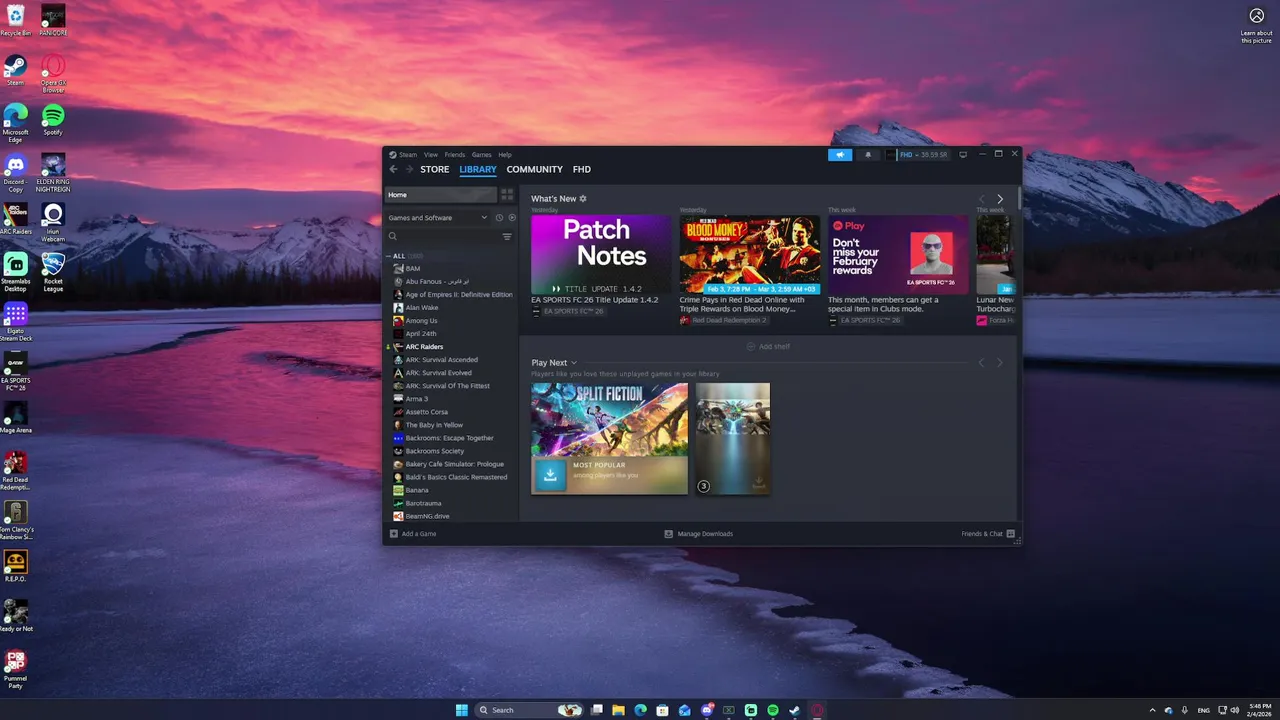Open the Games and Software dropdown
The width and height of the screenshot is (1280, 720).
coord(438,218)
